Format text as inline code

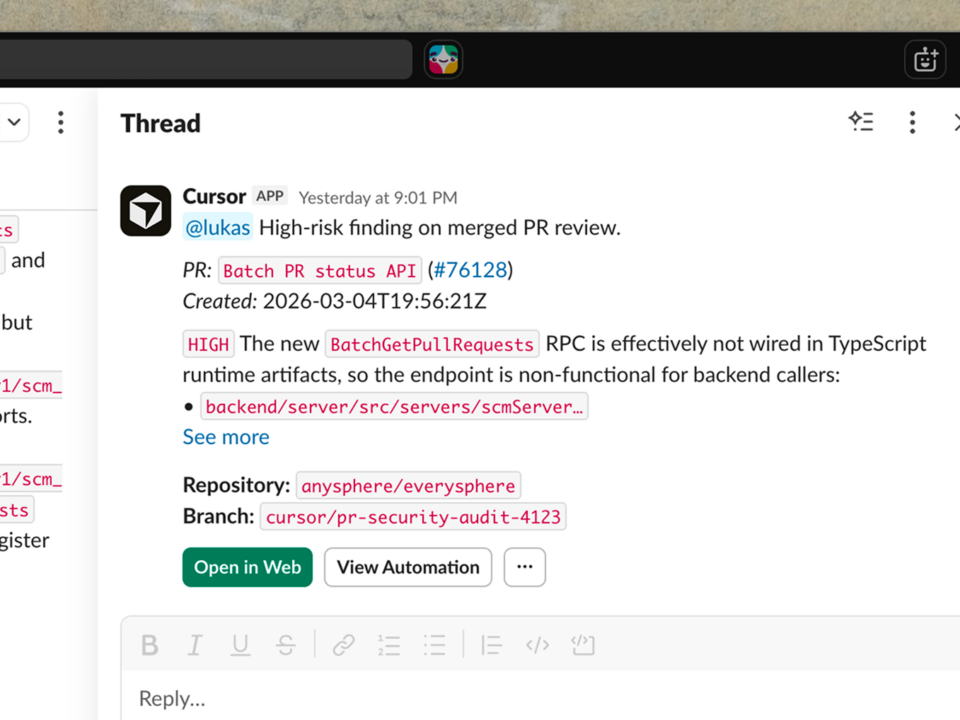537,645
